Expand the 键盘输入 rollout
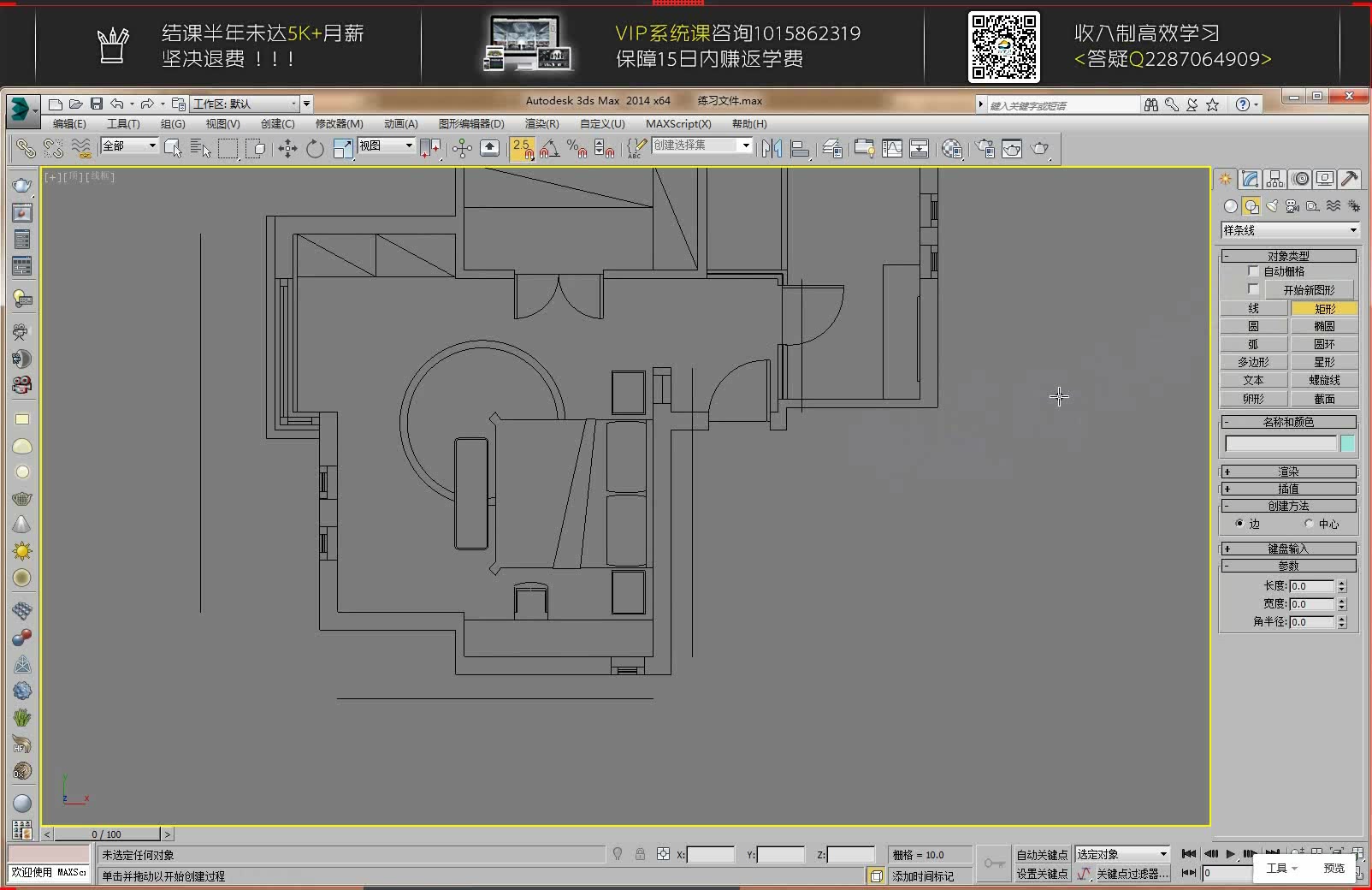The image size is (1372, 890). [1289, 549]
